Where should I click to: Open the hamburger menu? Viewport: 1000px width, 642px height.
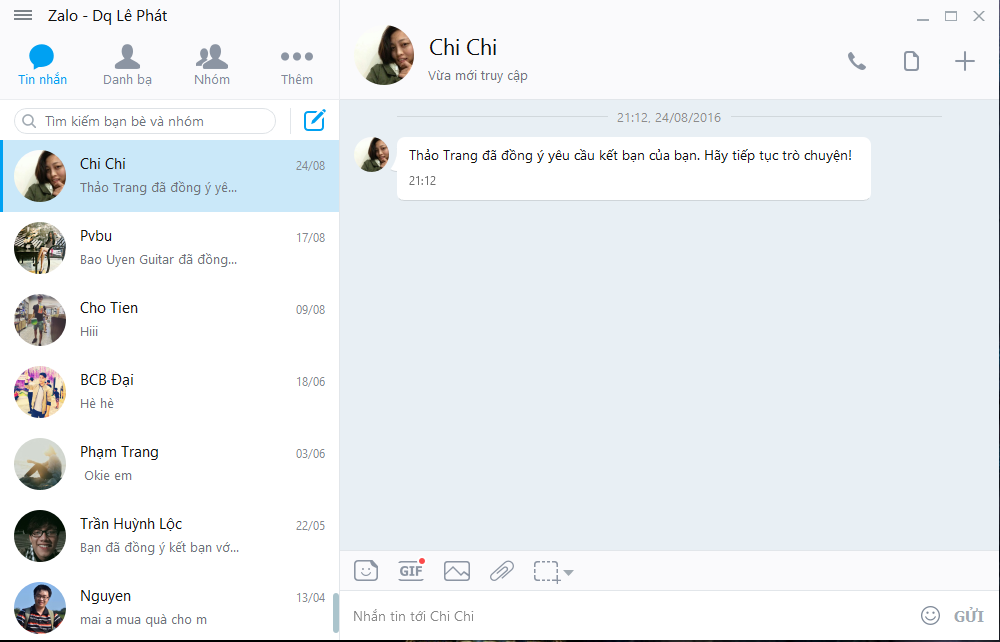tap(22, 15)
